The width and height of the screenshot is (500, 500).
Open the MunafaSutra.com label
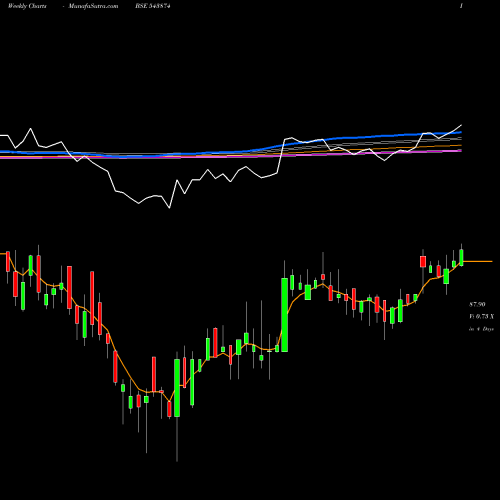[93, 6]
